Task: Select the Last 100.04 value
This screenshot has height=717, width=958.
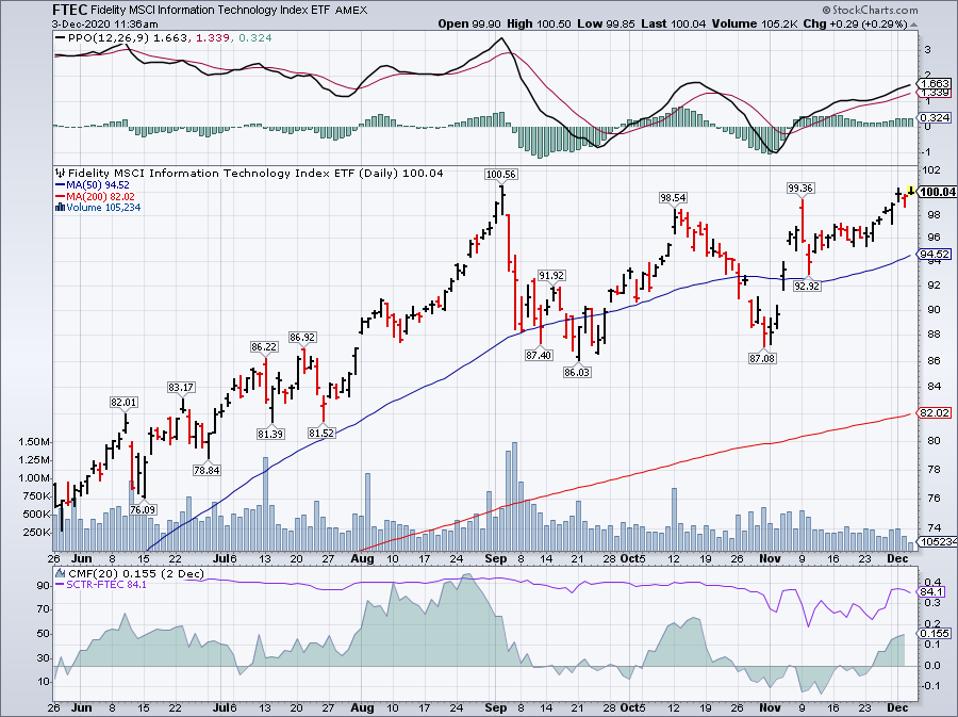Action: 674,24
